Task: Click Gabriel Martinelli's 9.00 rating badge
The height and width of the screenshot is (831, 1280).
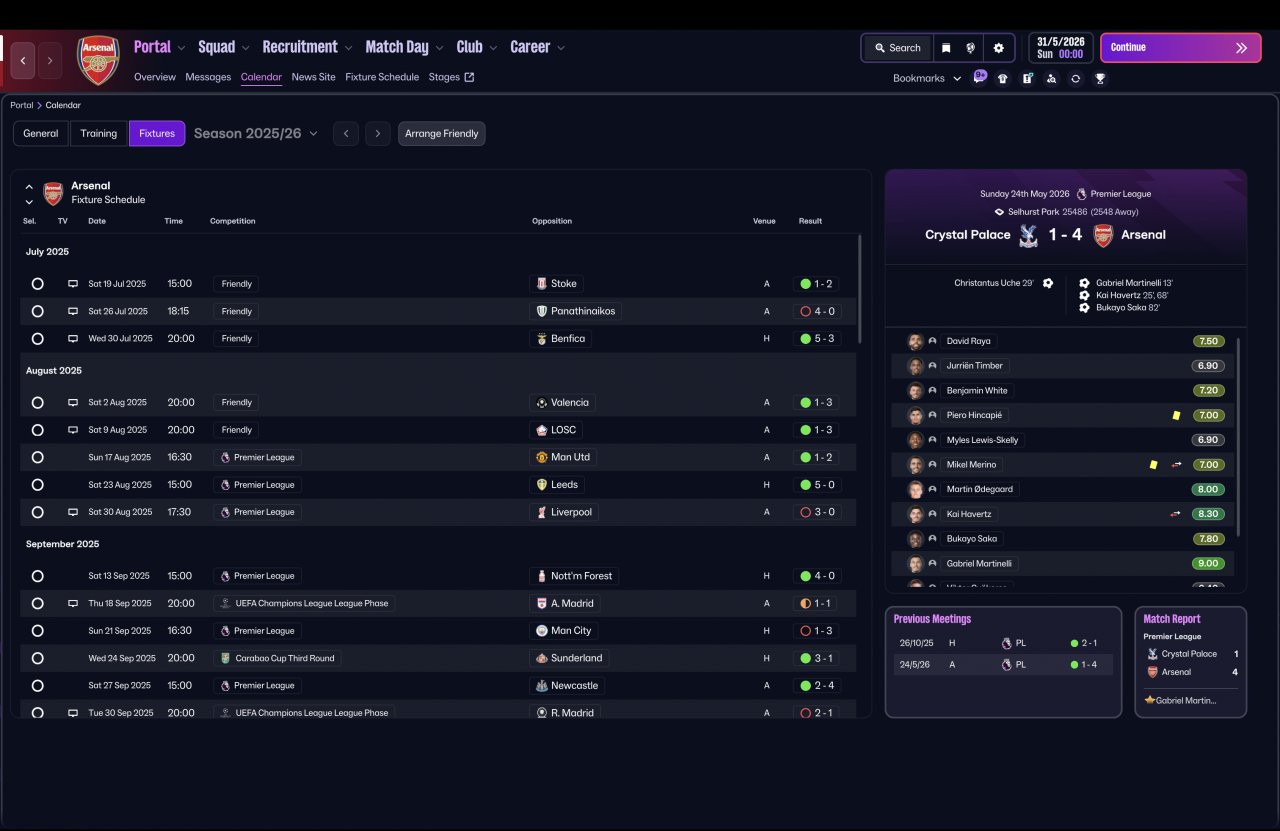Action: pos(1208,564)
